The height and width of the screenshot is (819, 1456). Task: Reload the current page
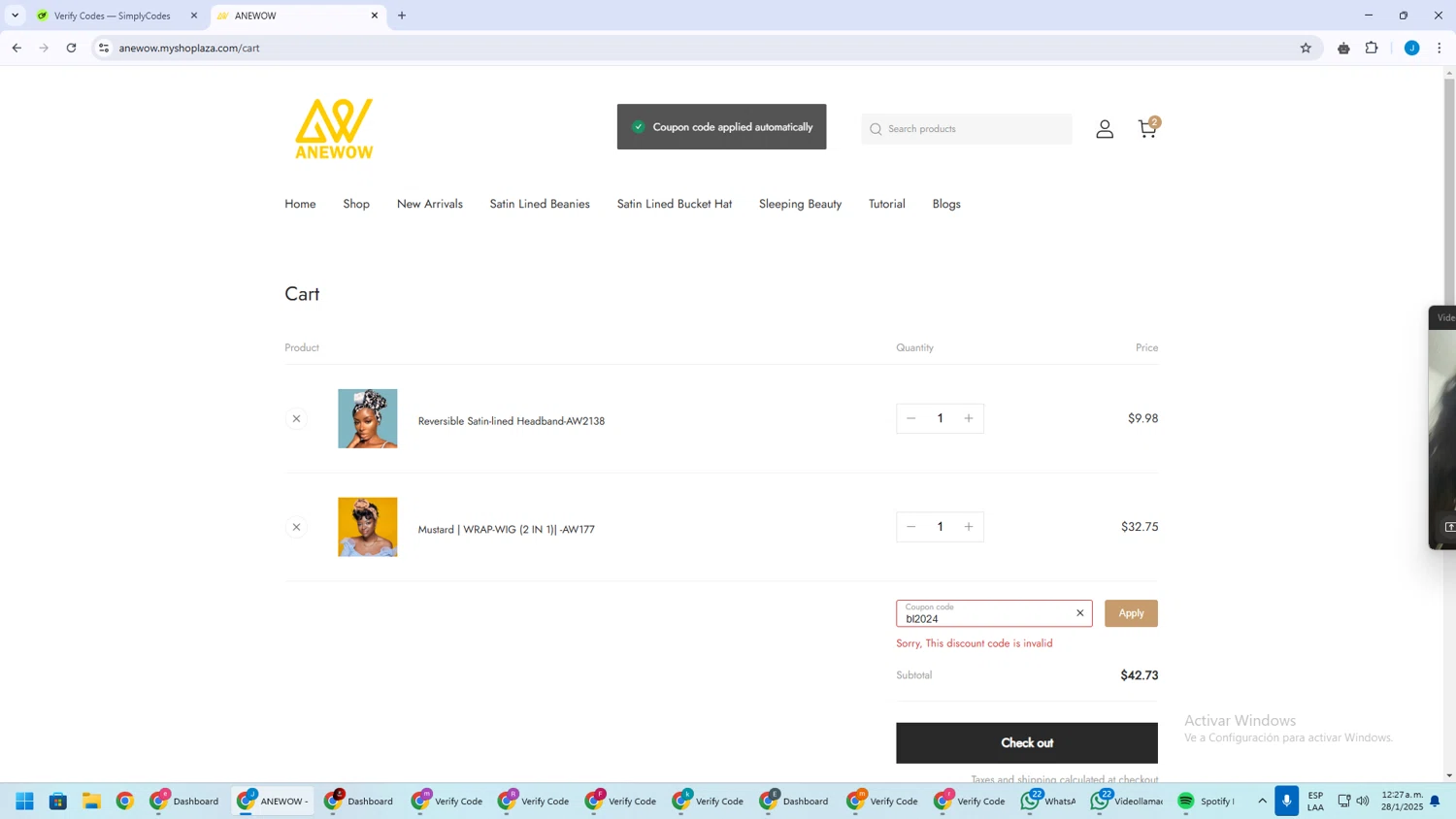71,48
